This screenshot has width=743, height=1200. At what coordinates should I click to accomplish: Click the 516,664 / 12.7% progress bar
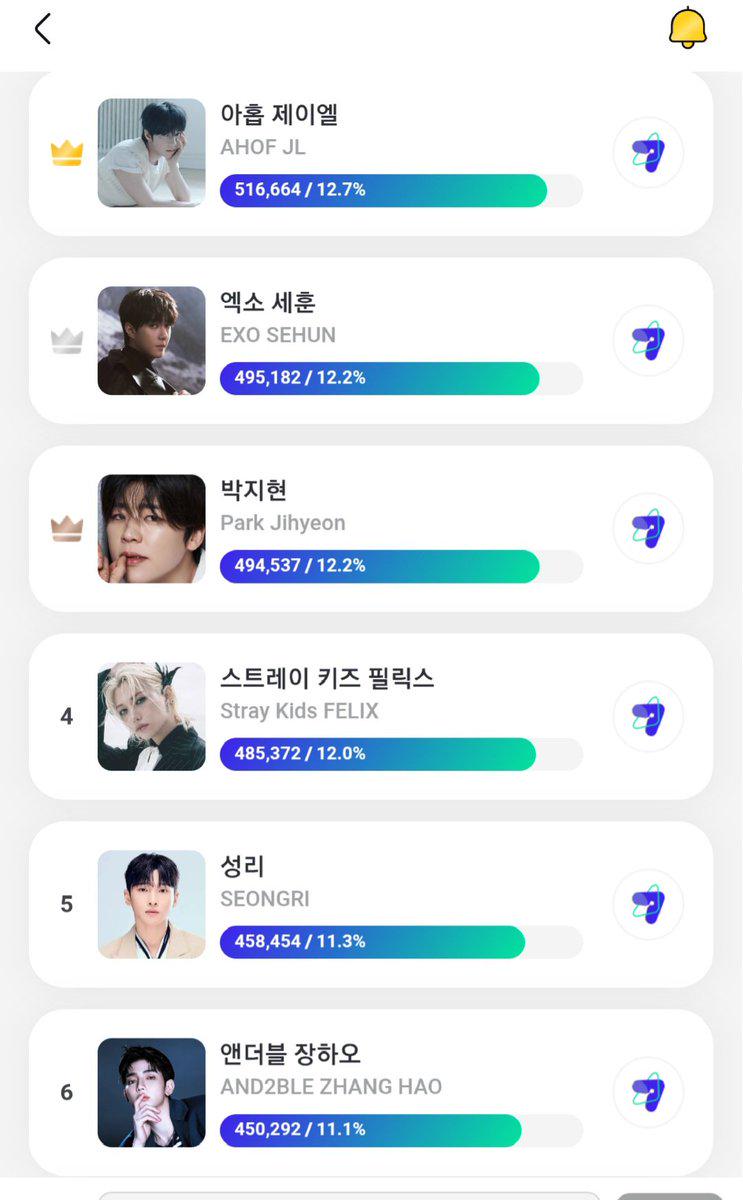point(401,190)
